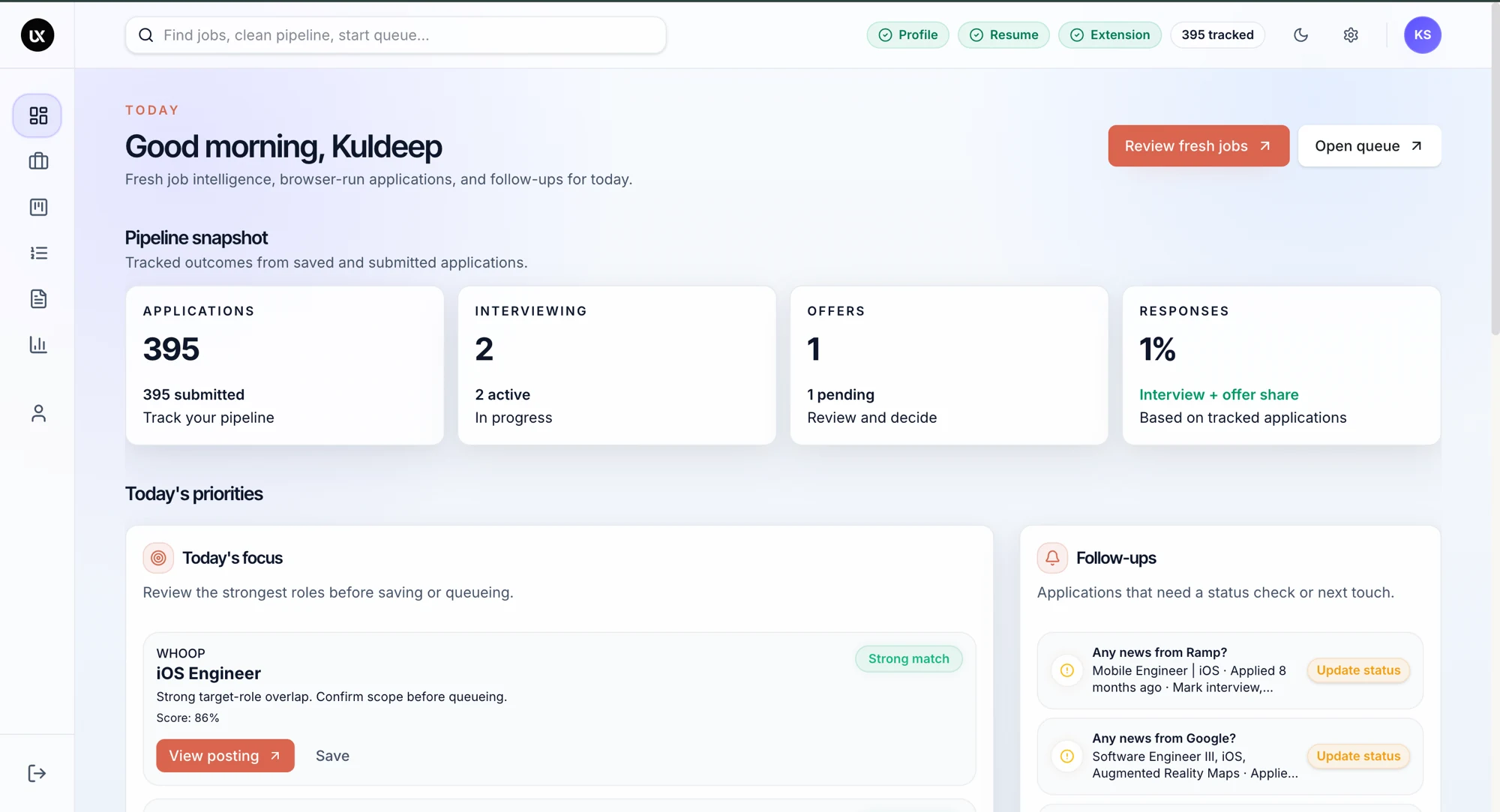This screenshot has width=1500, height=812.
Task: Click the Profile status chip
Action: [x=907, y=35]
